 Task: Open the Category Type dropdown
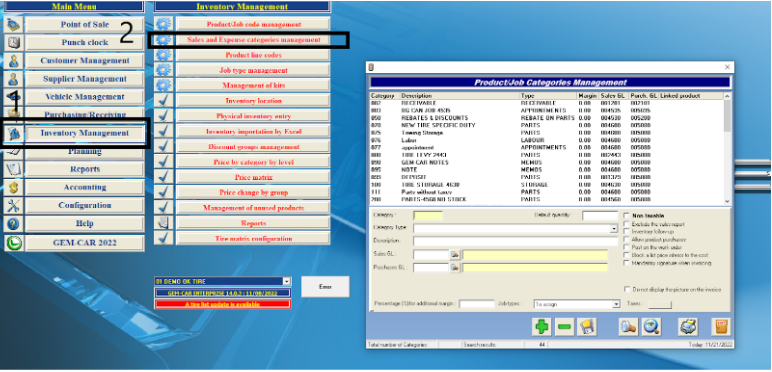[x=614, y=229]
